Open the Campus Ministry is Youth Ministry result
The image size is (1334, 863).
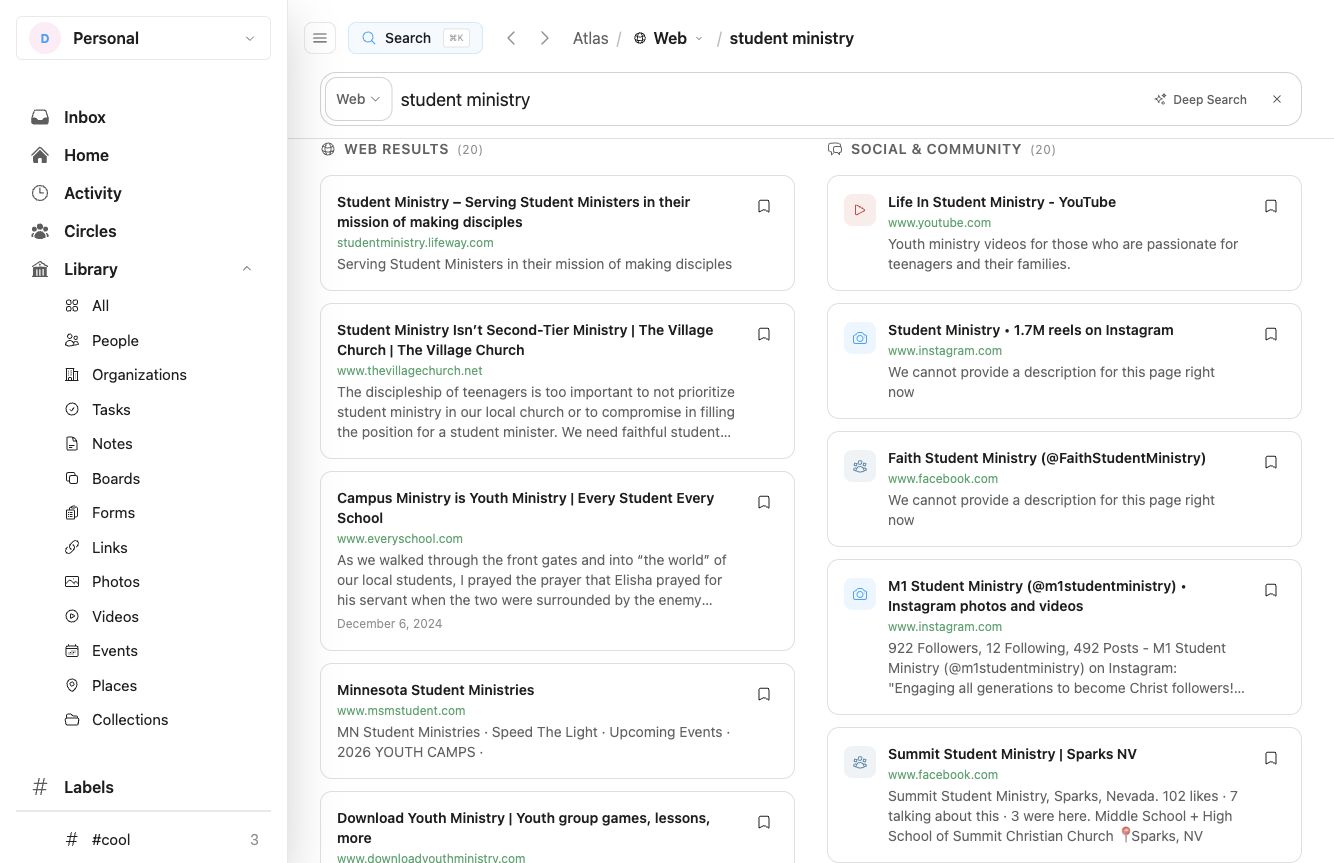[525, 508]
